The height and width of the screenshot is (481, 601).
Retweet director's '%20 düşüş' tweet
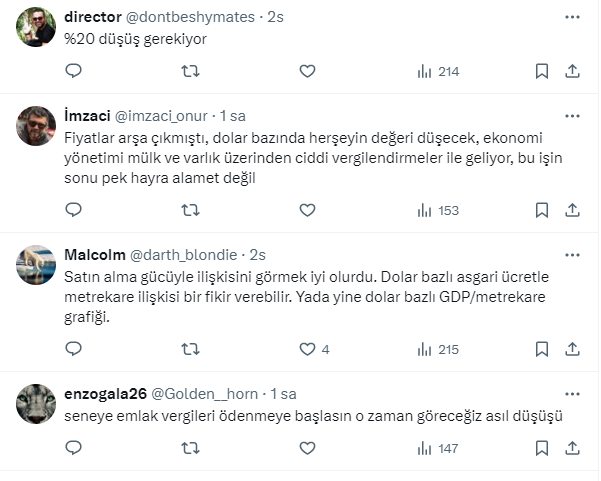tap(190, 71)
